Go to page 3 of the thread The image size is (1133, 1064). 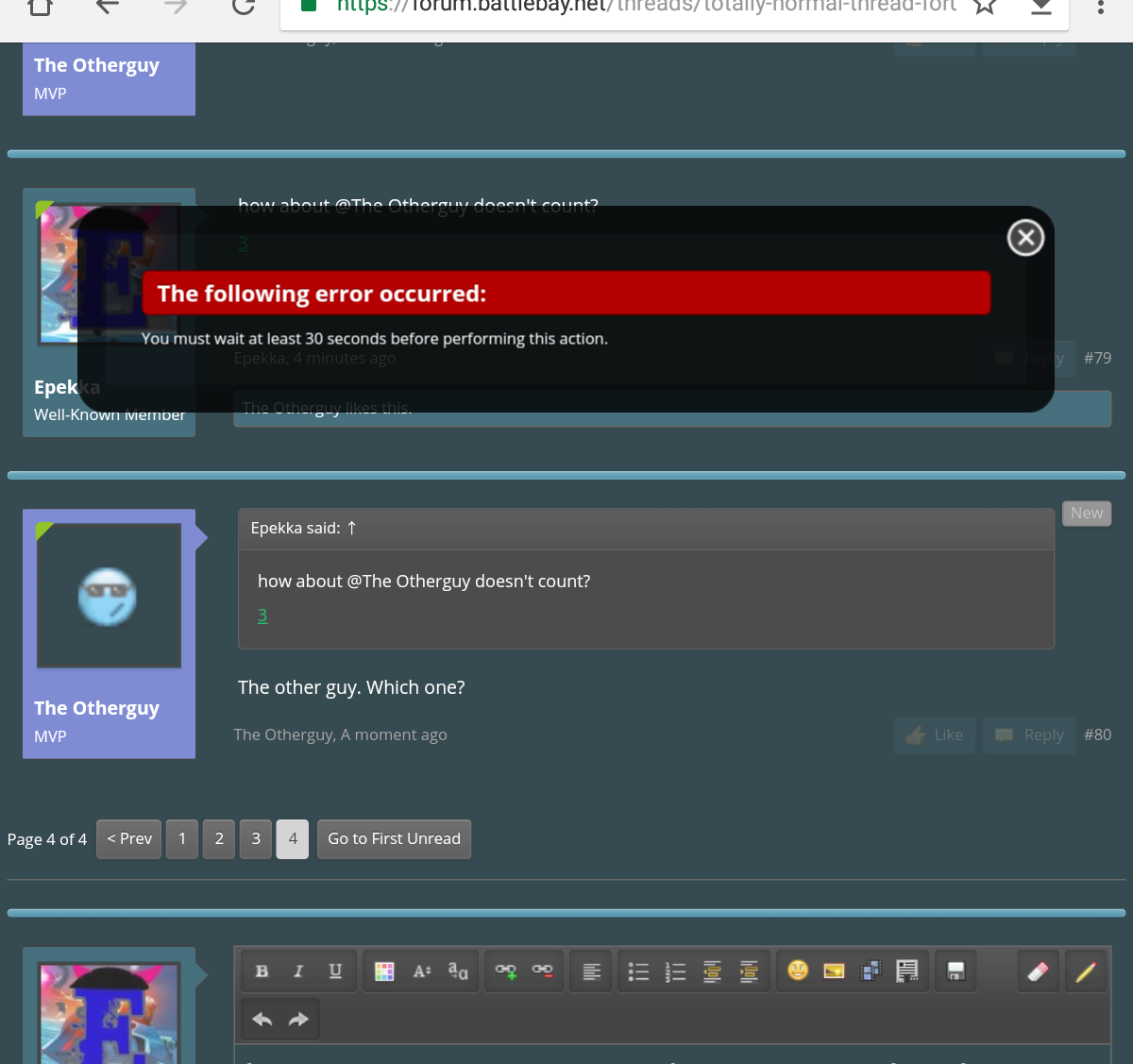pyautogui.click(x=256, y=838)
